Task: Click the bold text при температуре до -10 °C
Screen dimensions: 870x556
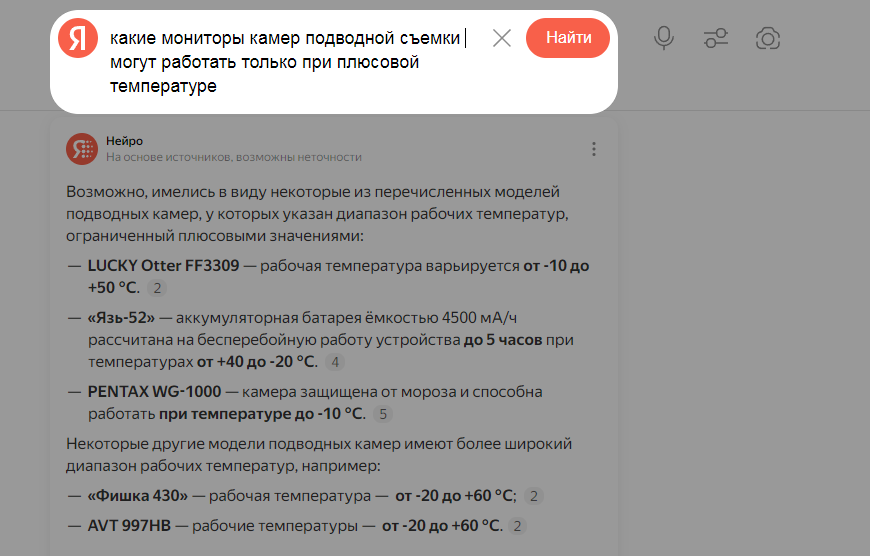Action: point(262,414)
